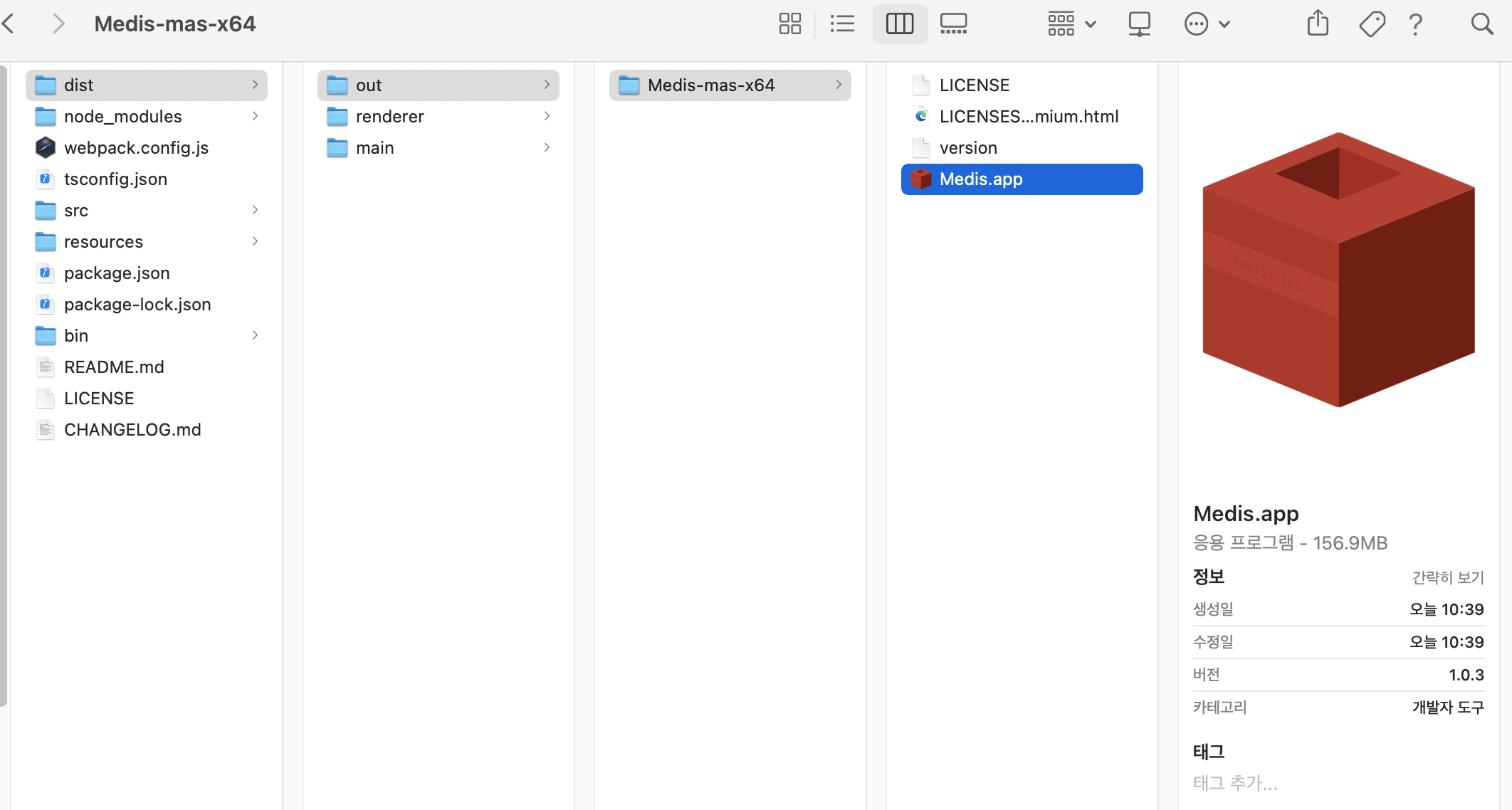The image size is (1512, 810).
Task: Open the Finder search icon
Action: 1481,23
